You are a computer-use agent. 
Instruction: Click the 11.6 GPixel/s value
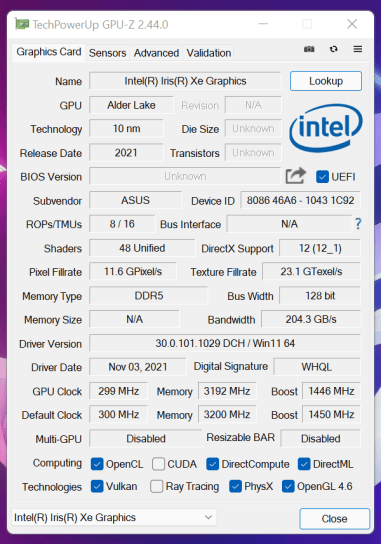tap(133, 272)
